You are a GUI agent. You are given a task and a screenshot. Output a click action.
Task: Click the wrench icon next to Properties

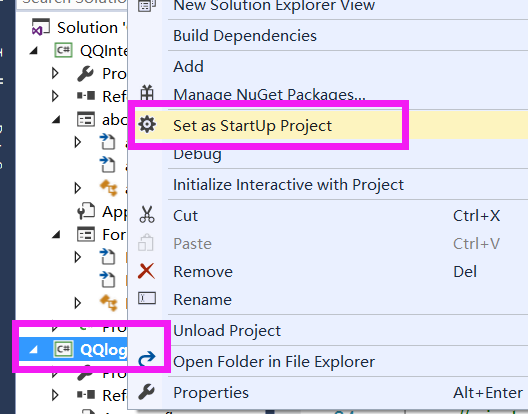146,392
